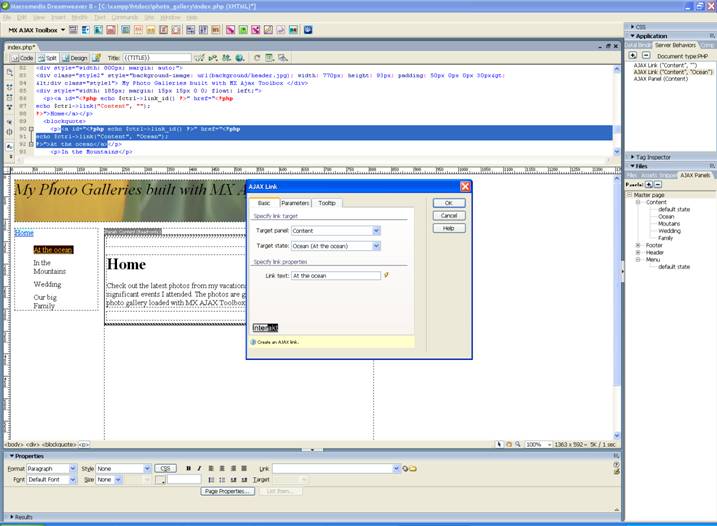The width and height of the screenshot is (717, 526).
Task: Click the browse folder icon beside Link field
Action: (x=413, y=468)
